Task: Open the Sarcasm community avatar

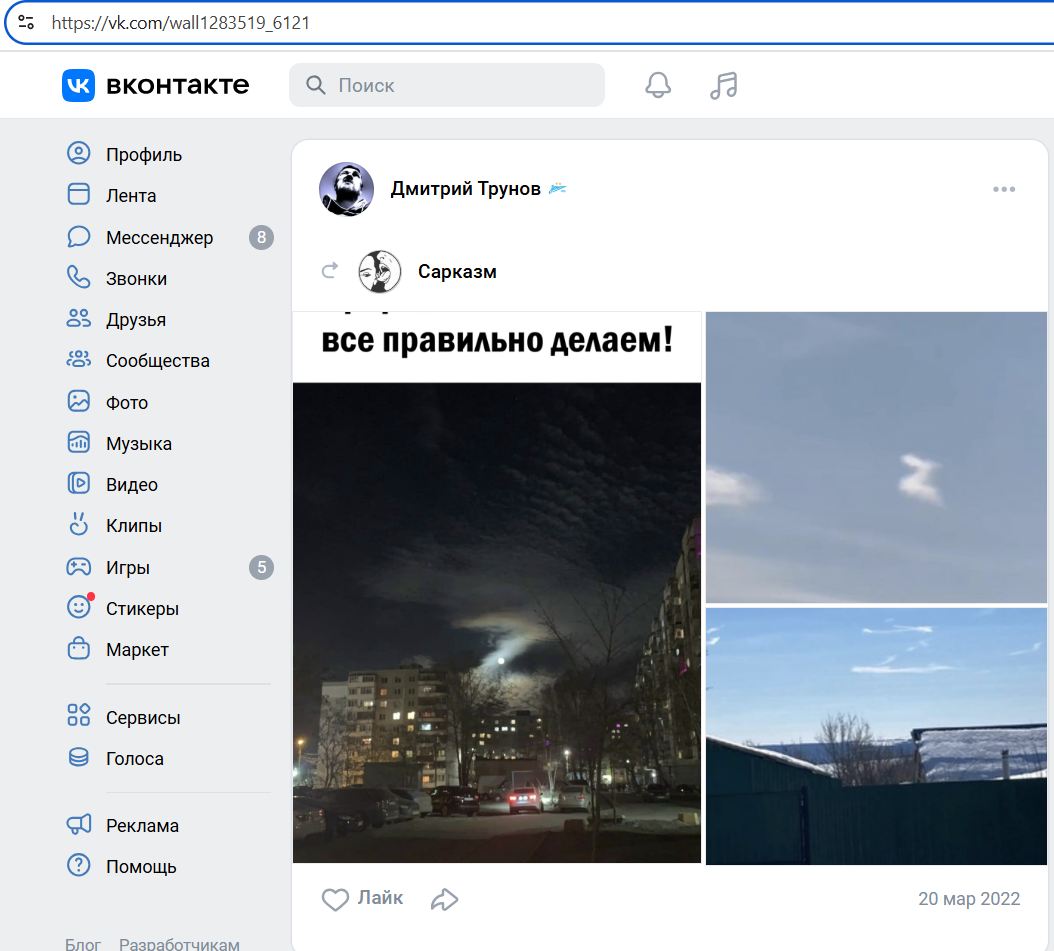Action: coord(380,272)
